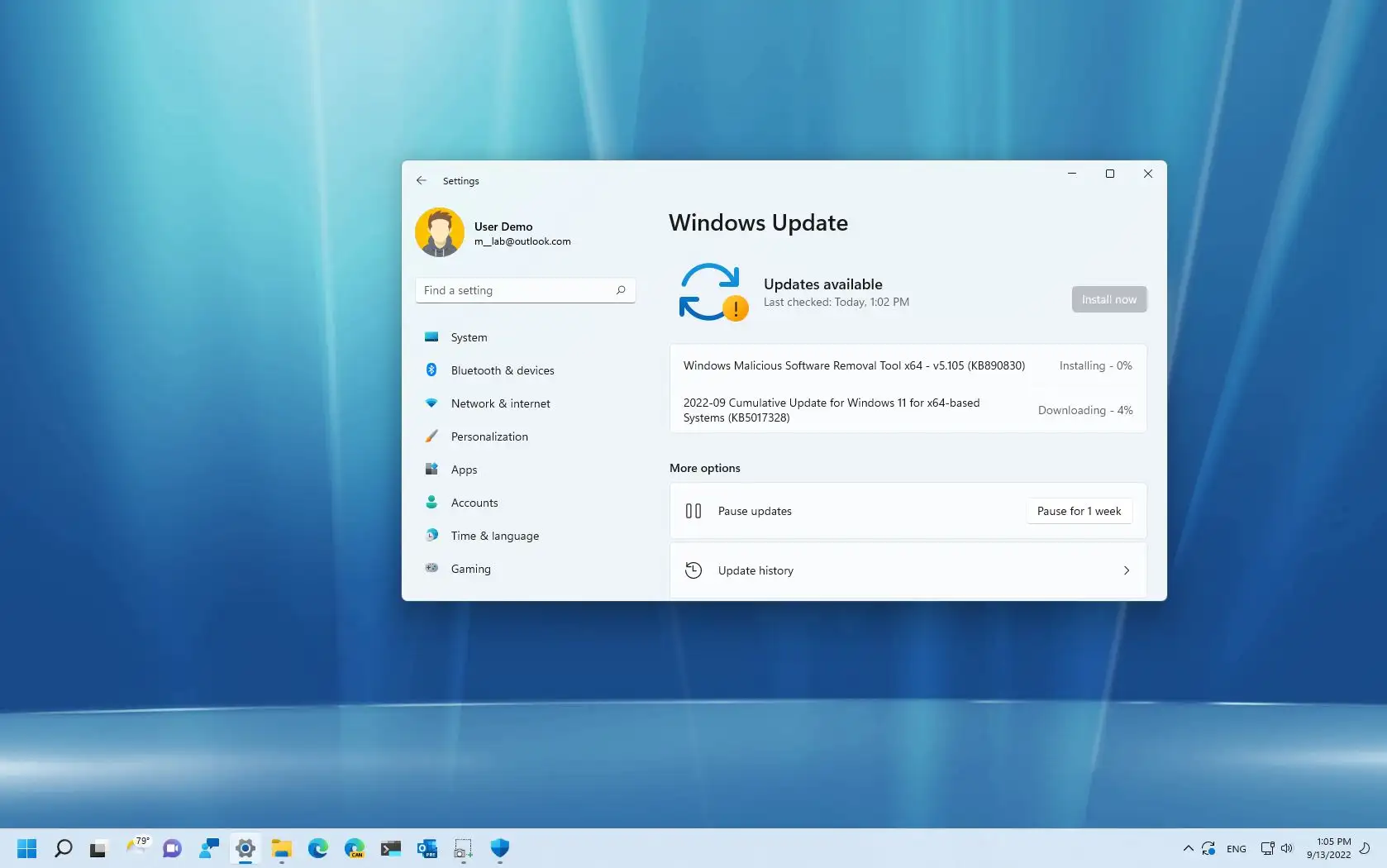Open System settings category

click(x=525, y=337)
